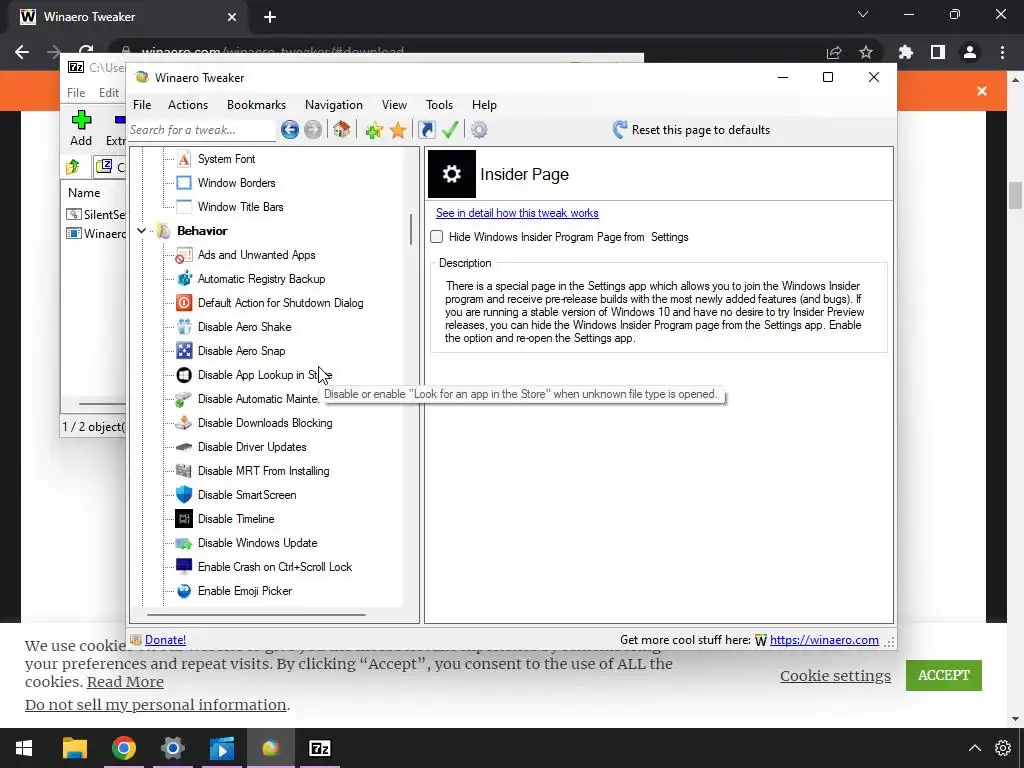
Task: Click the Automatic Registry Backup icon
Action: coord(184,279)
